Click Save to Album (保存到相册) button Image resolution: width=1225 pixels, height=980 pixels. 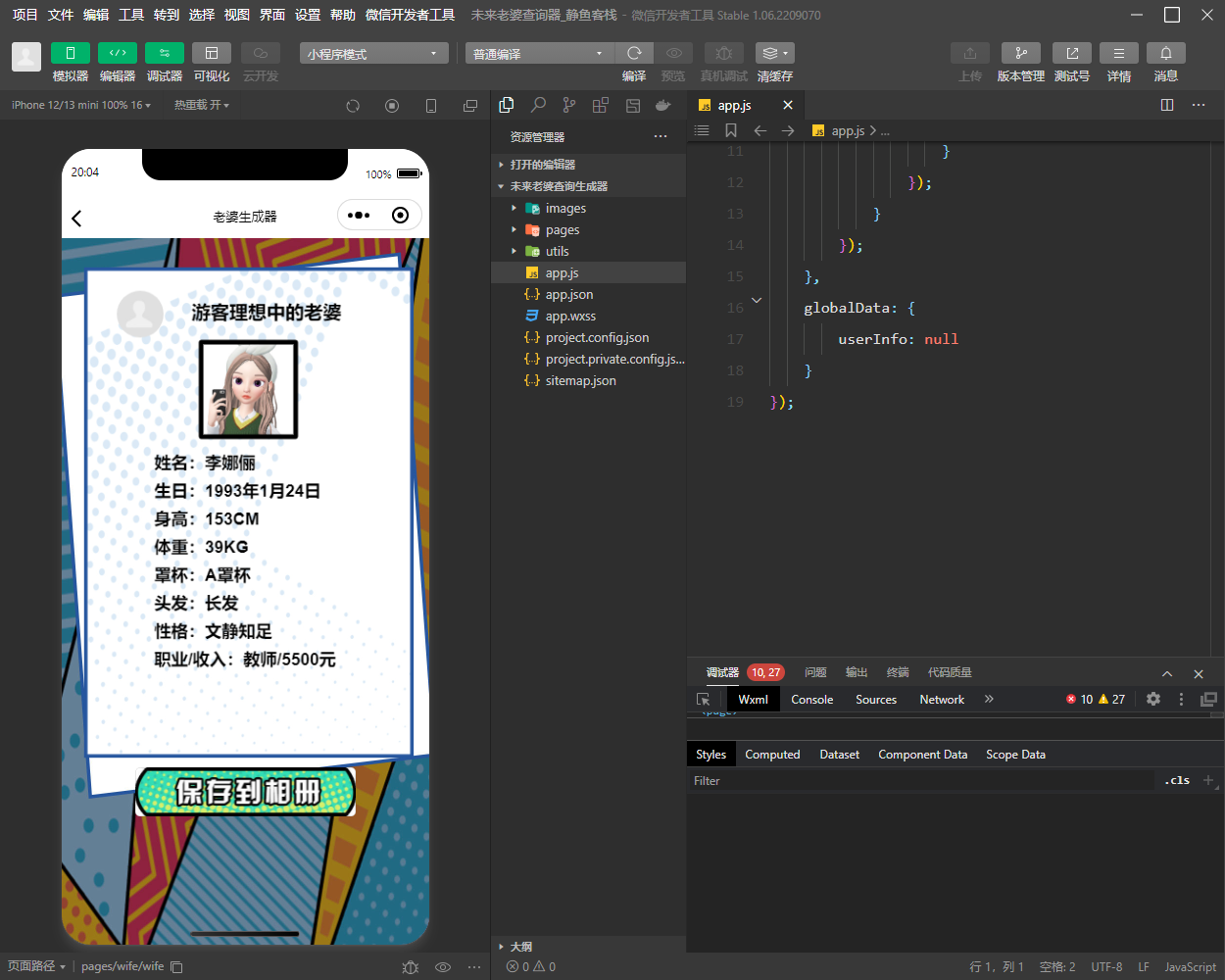pyautogui.click(x=245, y=792)
